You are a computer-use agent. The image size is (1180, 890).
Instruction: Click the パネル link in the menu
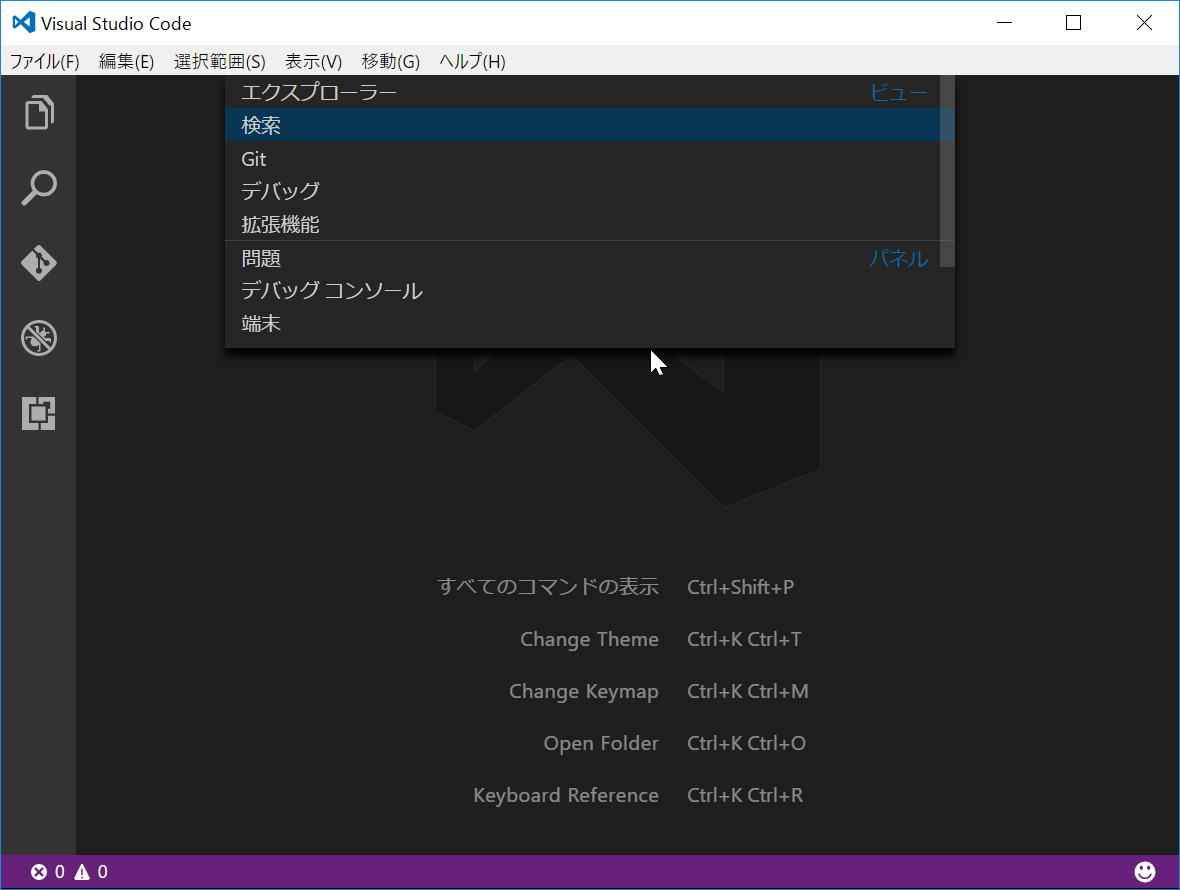(897, 258)
